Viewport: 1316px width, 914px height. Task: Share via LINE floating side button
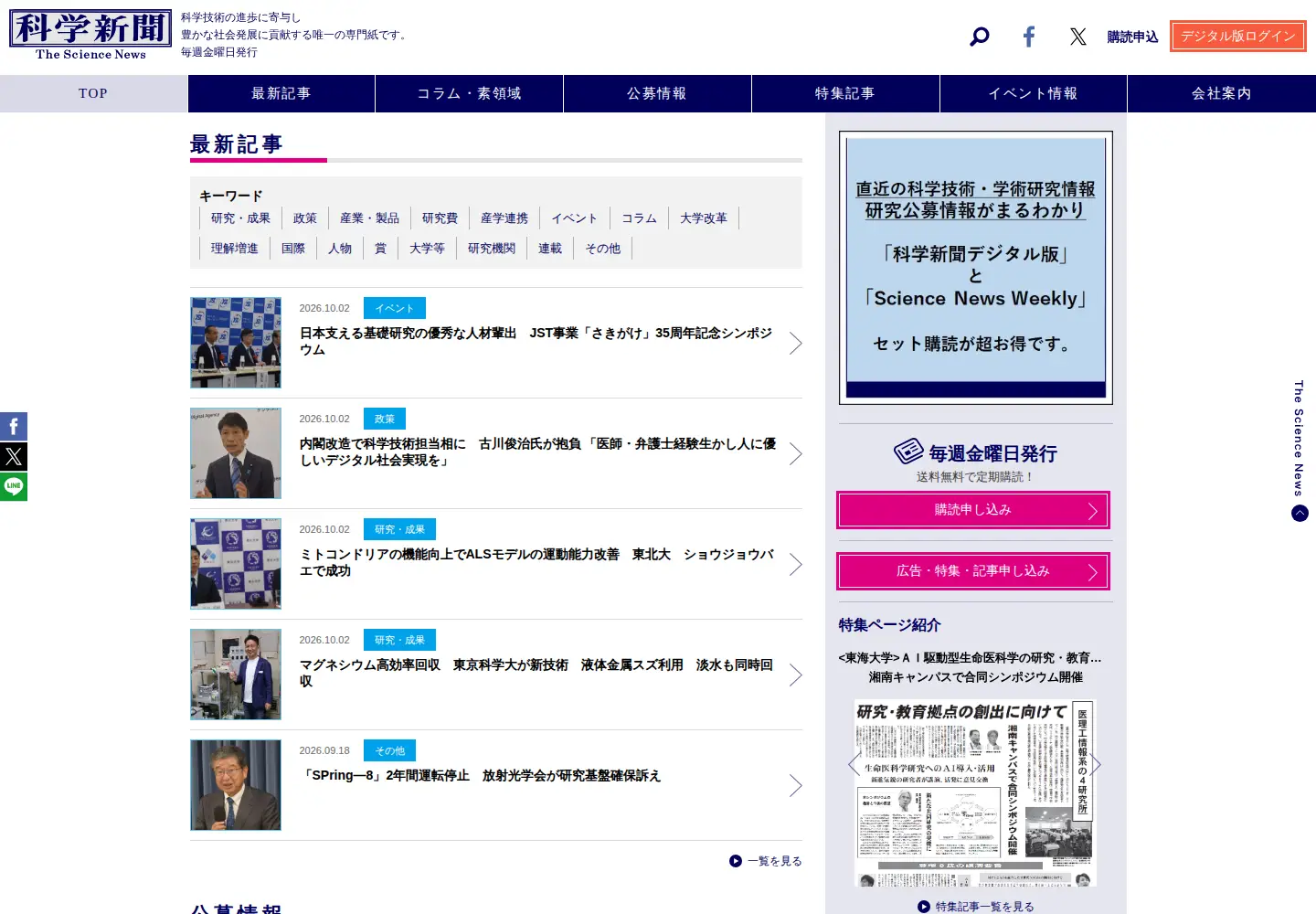tap(14, 486)
